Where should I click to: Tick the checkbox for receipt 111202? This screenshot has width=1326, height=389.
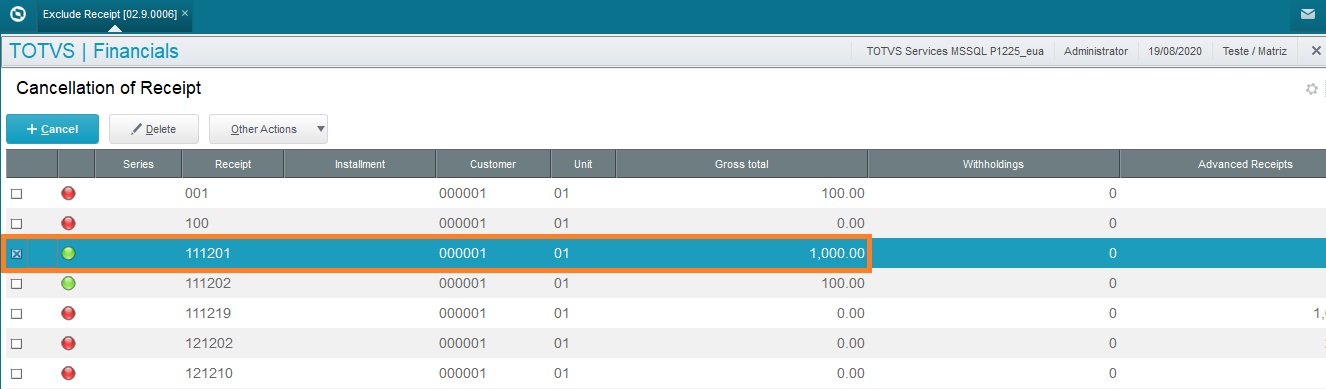point(16,284)
